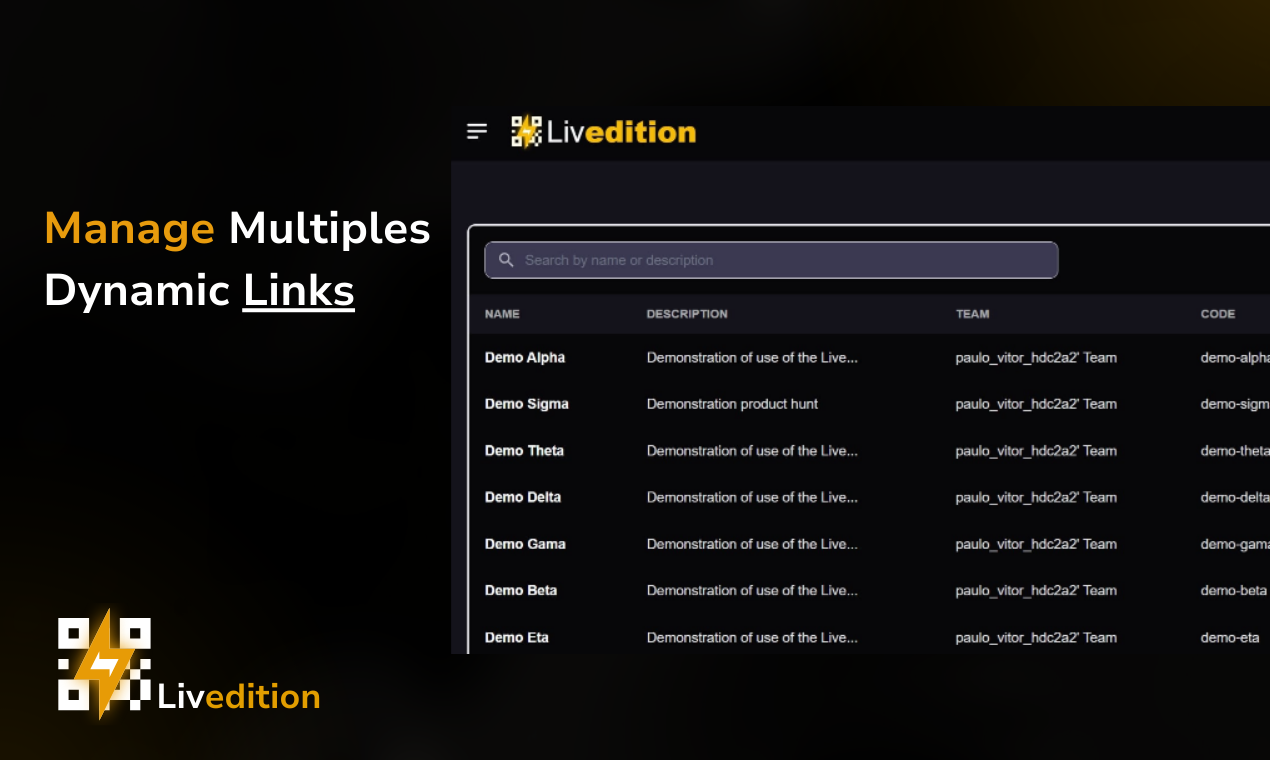1270x760 pixels.
Task: Click the description cell of Demo Beta
Action: (x=752, y=590)
